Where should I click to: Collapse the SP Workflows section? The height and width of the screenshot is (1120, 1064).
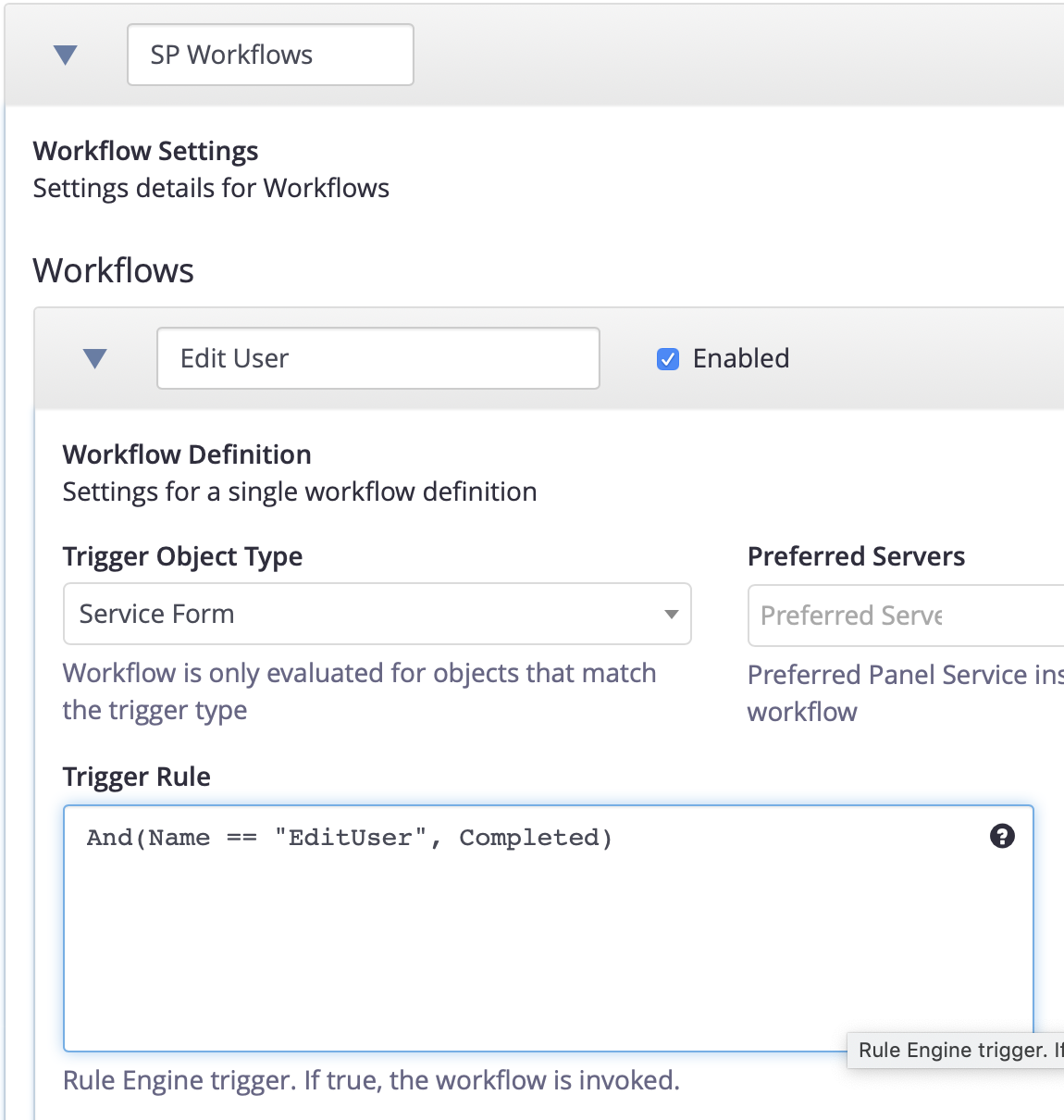point(65,56)
